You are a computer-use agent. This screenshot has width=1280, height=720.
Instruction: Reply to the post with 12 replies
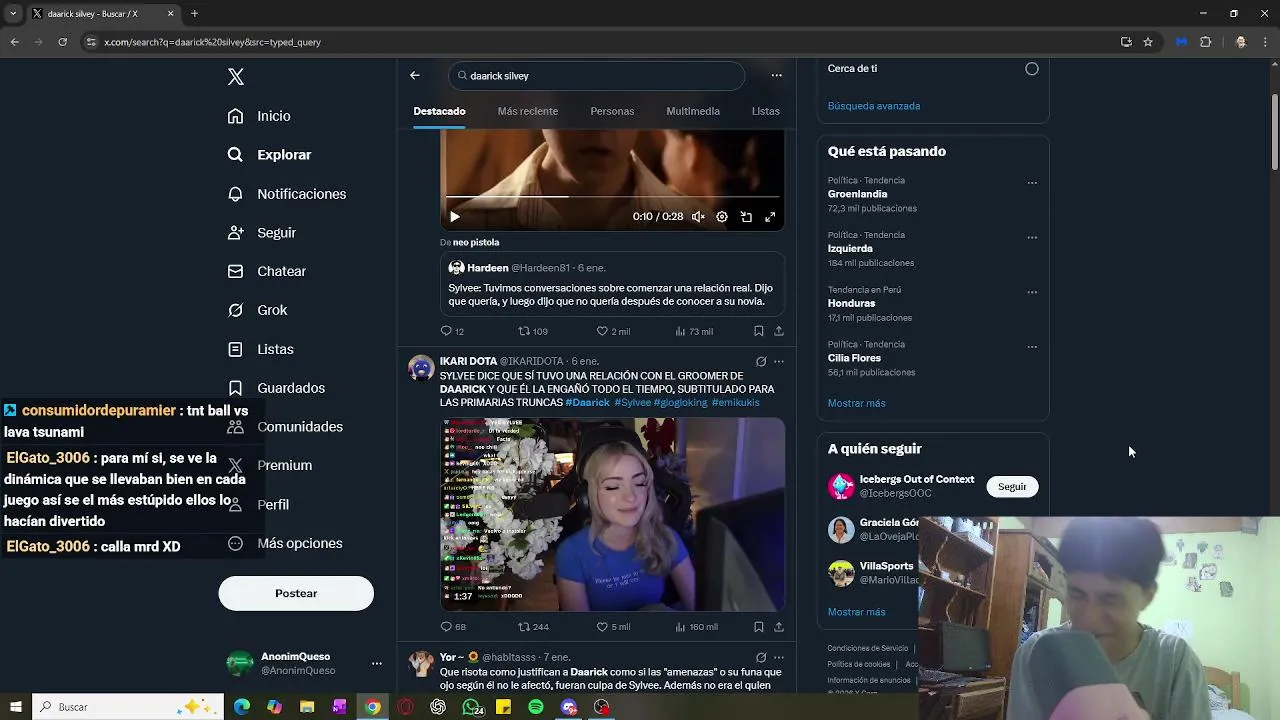point(452,331)
